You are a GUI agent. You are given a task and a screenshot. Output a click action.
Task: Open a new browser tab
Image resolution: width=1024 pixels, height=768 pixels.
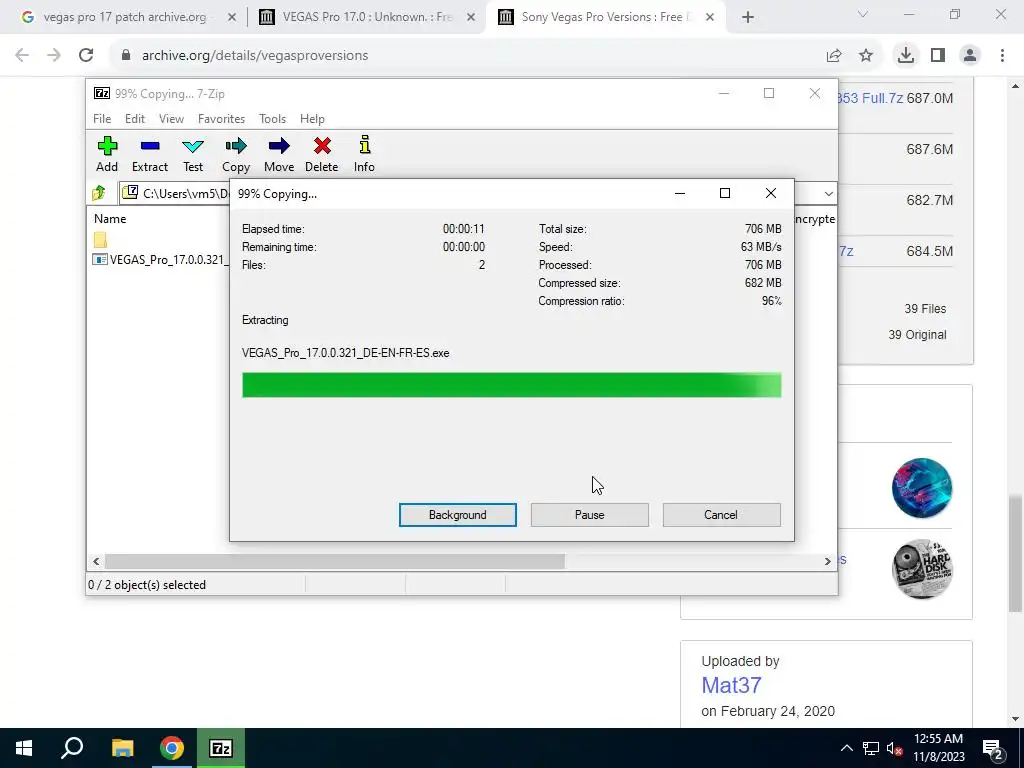click(x=748, y=18)
